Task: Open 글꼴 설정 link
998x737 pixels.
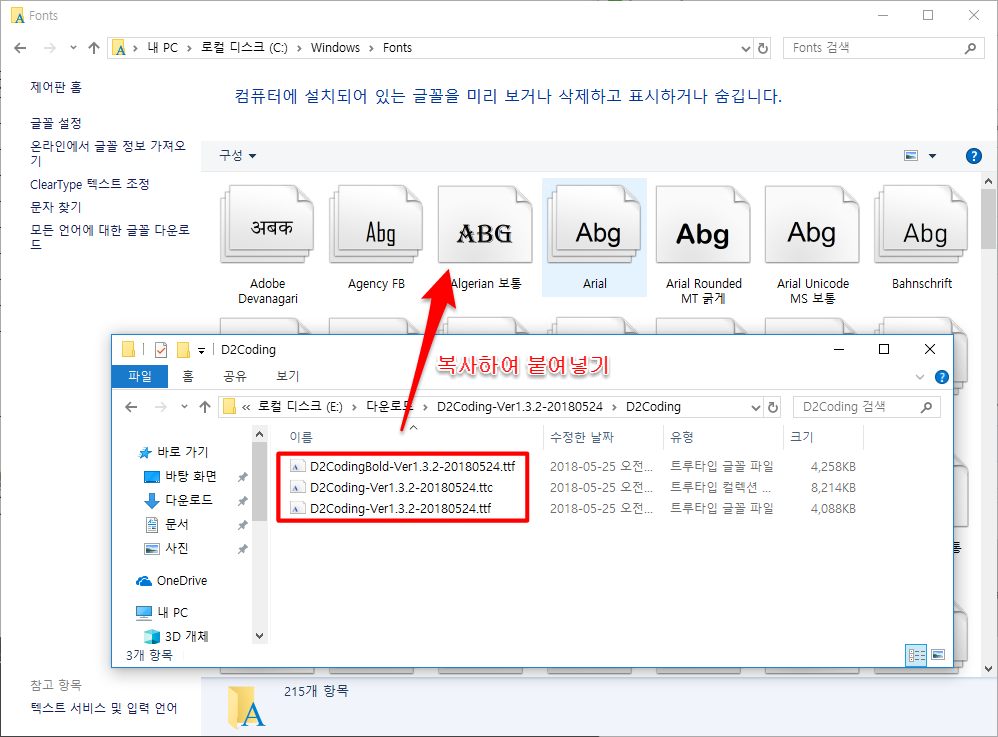Action: point(56,123)
